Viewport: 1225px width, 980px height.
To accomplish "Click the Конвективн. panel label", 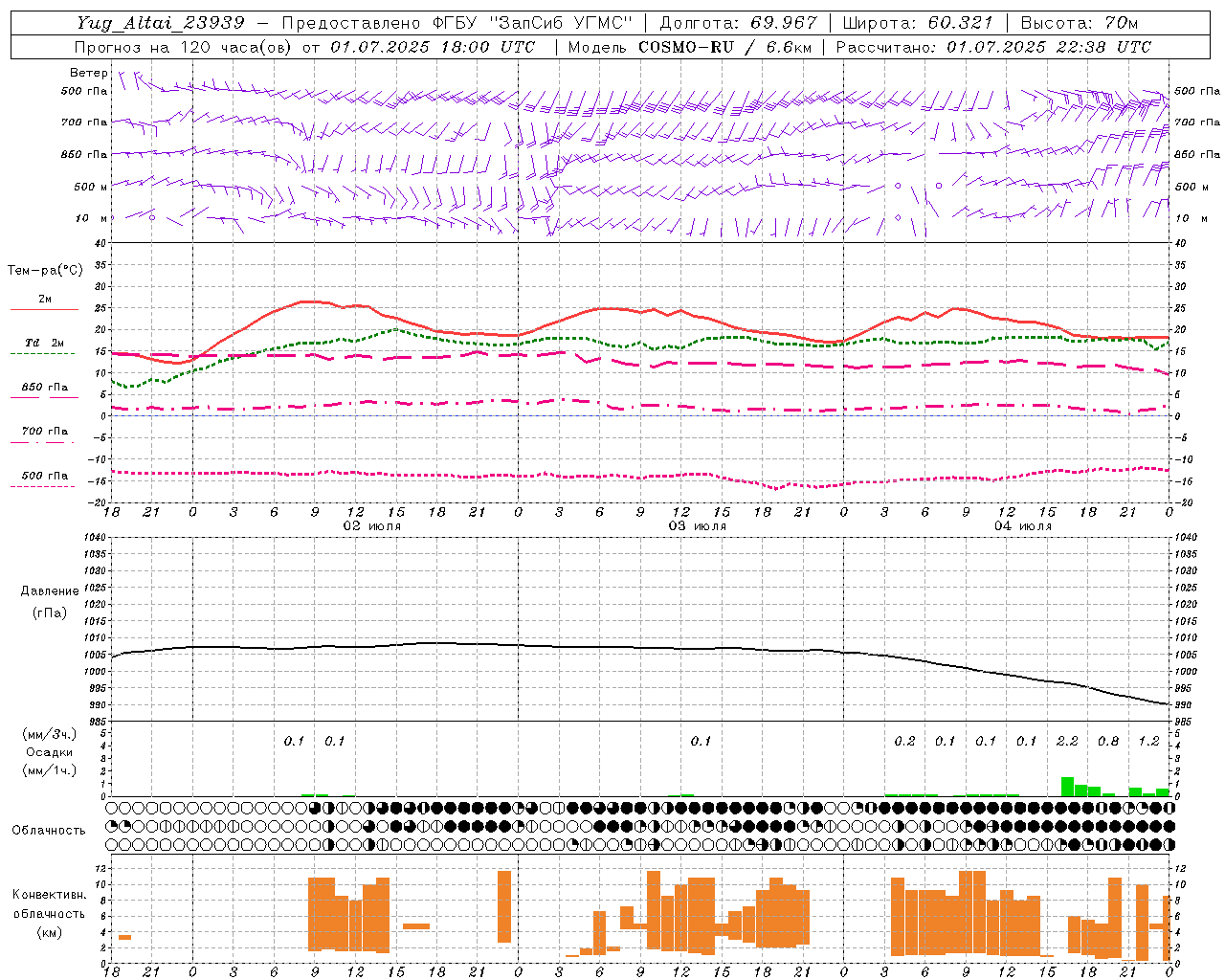I will coord(49,895).
